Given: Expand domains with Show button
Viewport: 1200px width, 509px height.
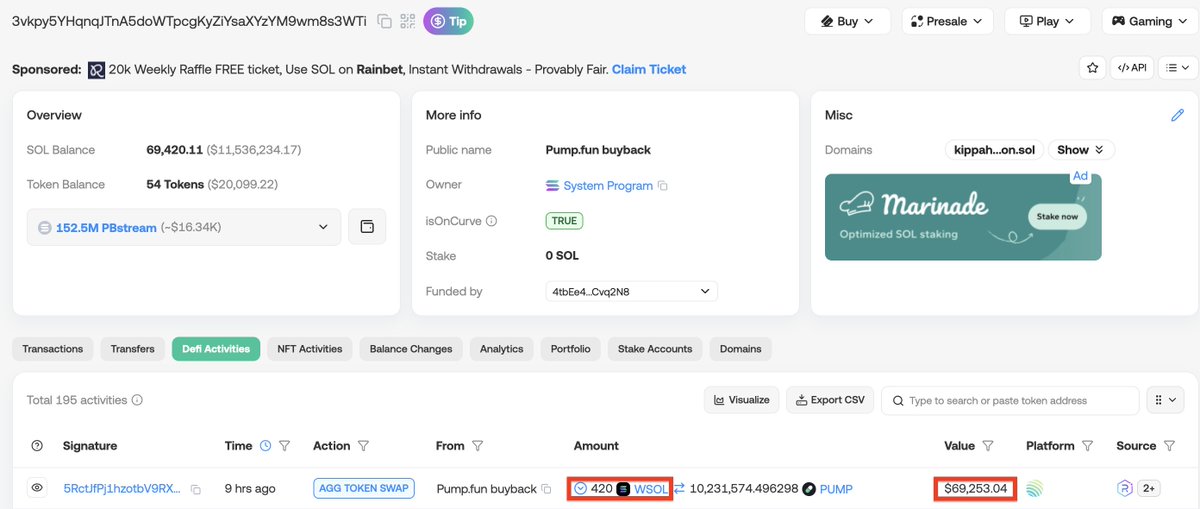Looking at the screenshot, I should point(1080,150).
